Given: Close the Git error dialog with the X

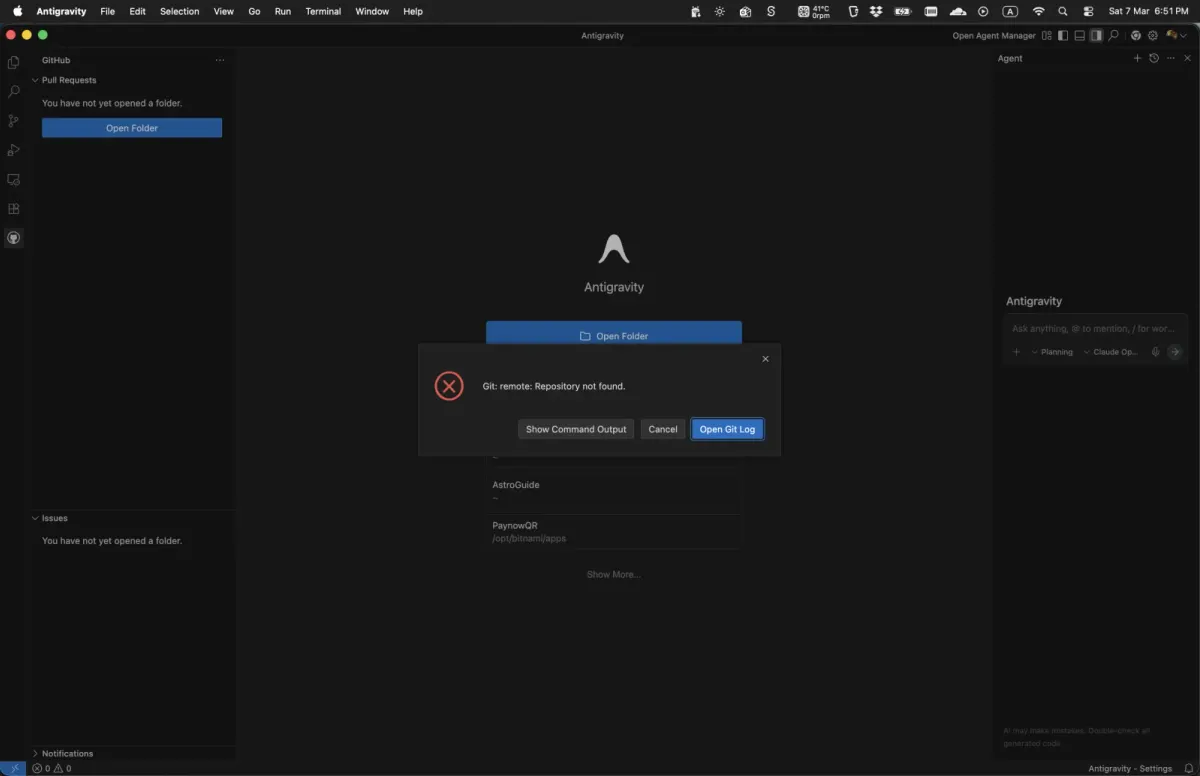Looking at the screenshot, I should point(766,359).
